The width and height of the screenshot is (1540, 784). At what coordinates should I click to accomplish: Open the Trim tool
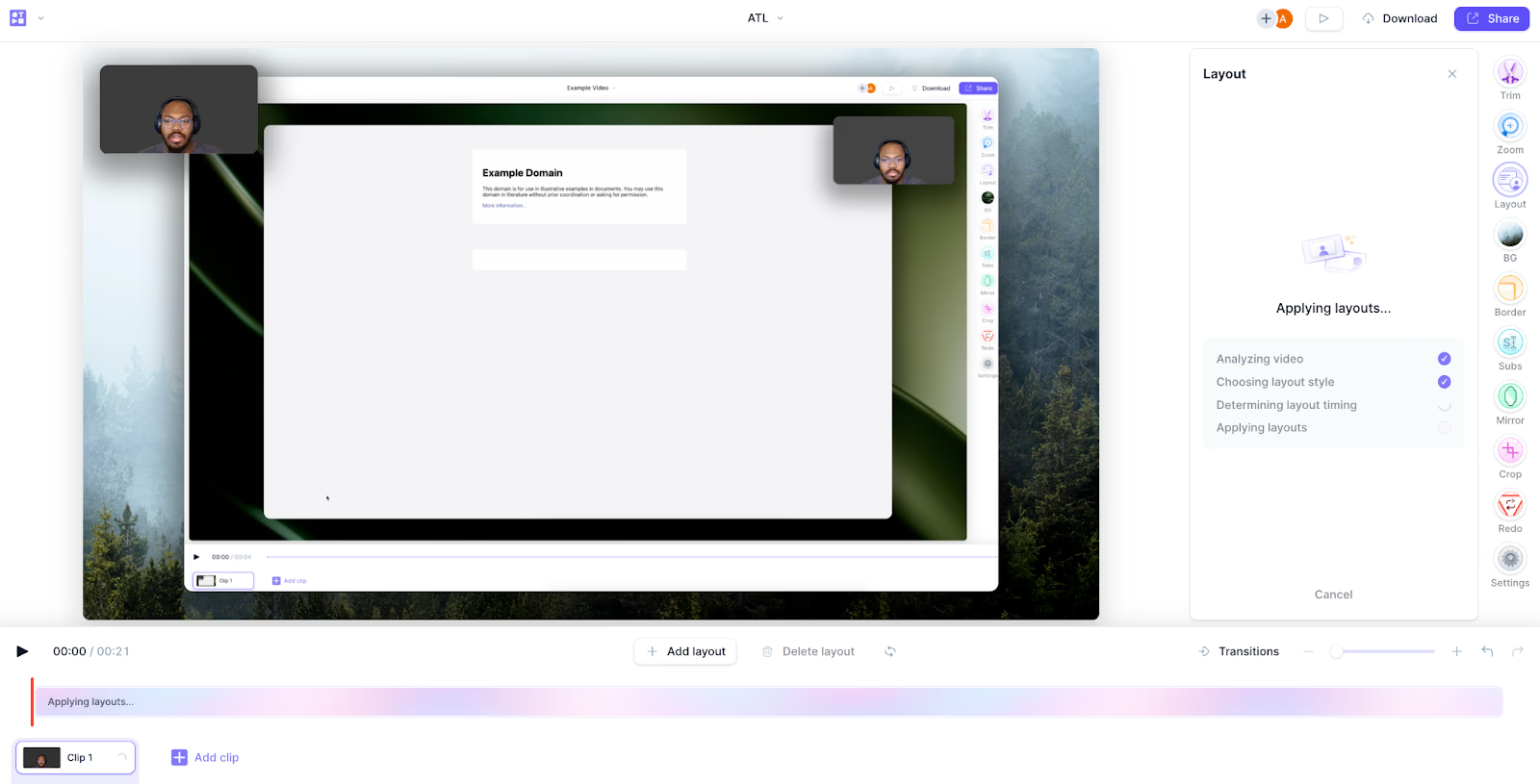pos(1509,79)
